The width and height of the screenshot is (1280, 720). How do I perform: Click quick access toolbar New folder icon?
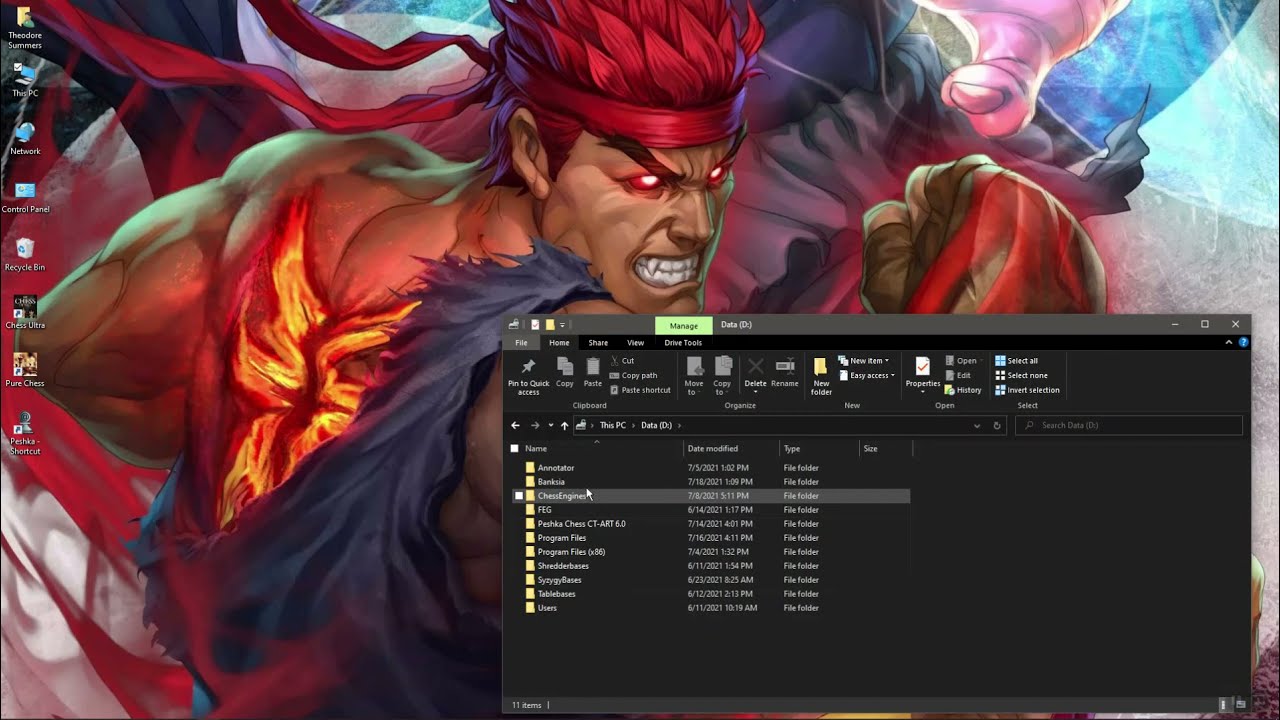(550, 324)
